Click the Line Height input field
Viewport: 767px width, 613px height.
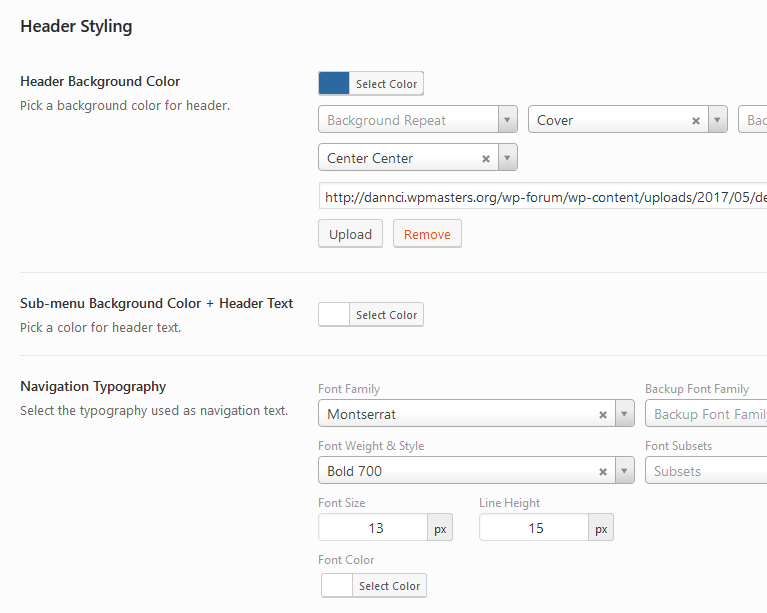[x=534, y=528]
